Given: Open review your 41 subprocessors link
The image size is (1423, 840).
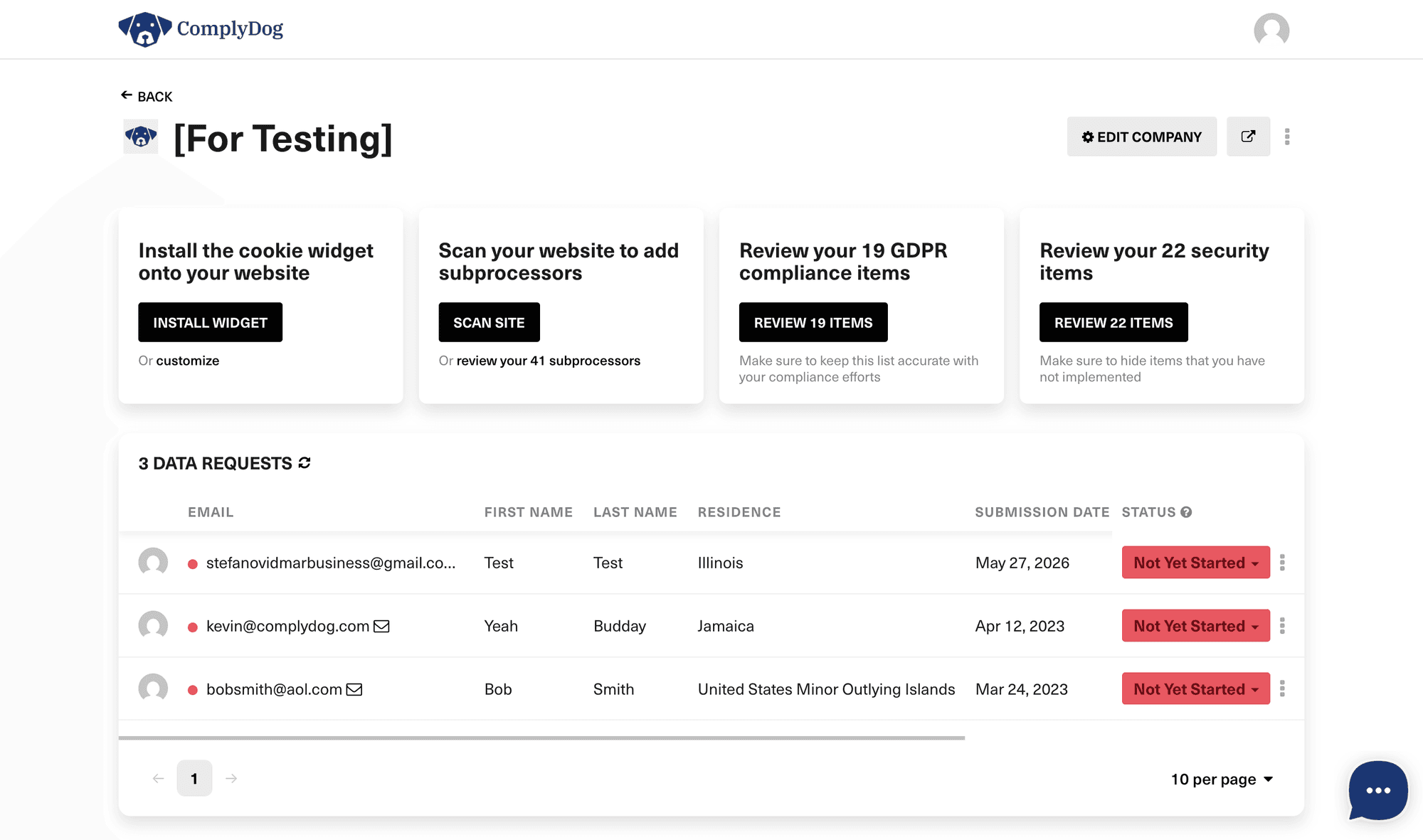Looking at the screenshot, I should (x=549, y=361).
